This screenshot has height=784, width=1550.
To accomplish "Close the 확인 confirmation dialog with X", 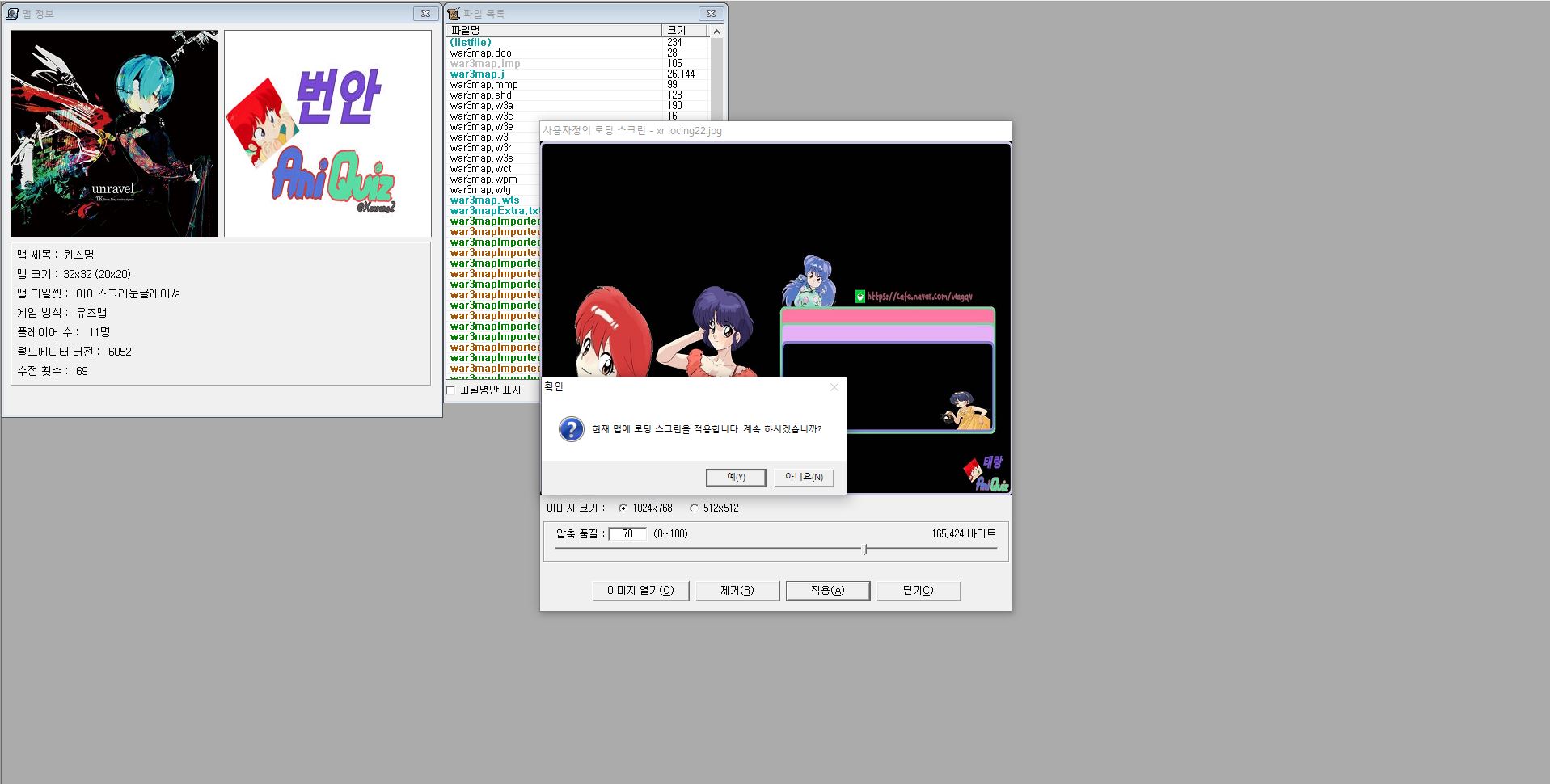I will pos(834,387).
